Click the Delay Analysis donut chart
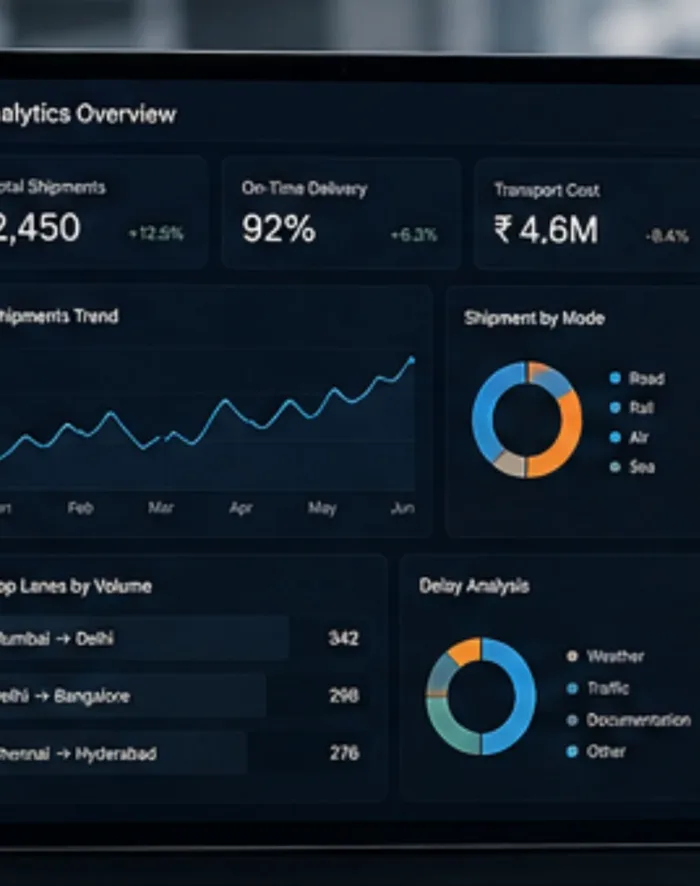 tap(480, 696)
